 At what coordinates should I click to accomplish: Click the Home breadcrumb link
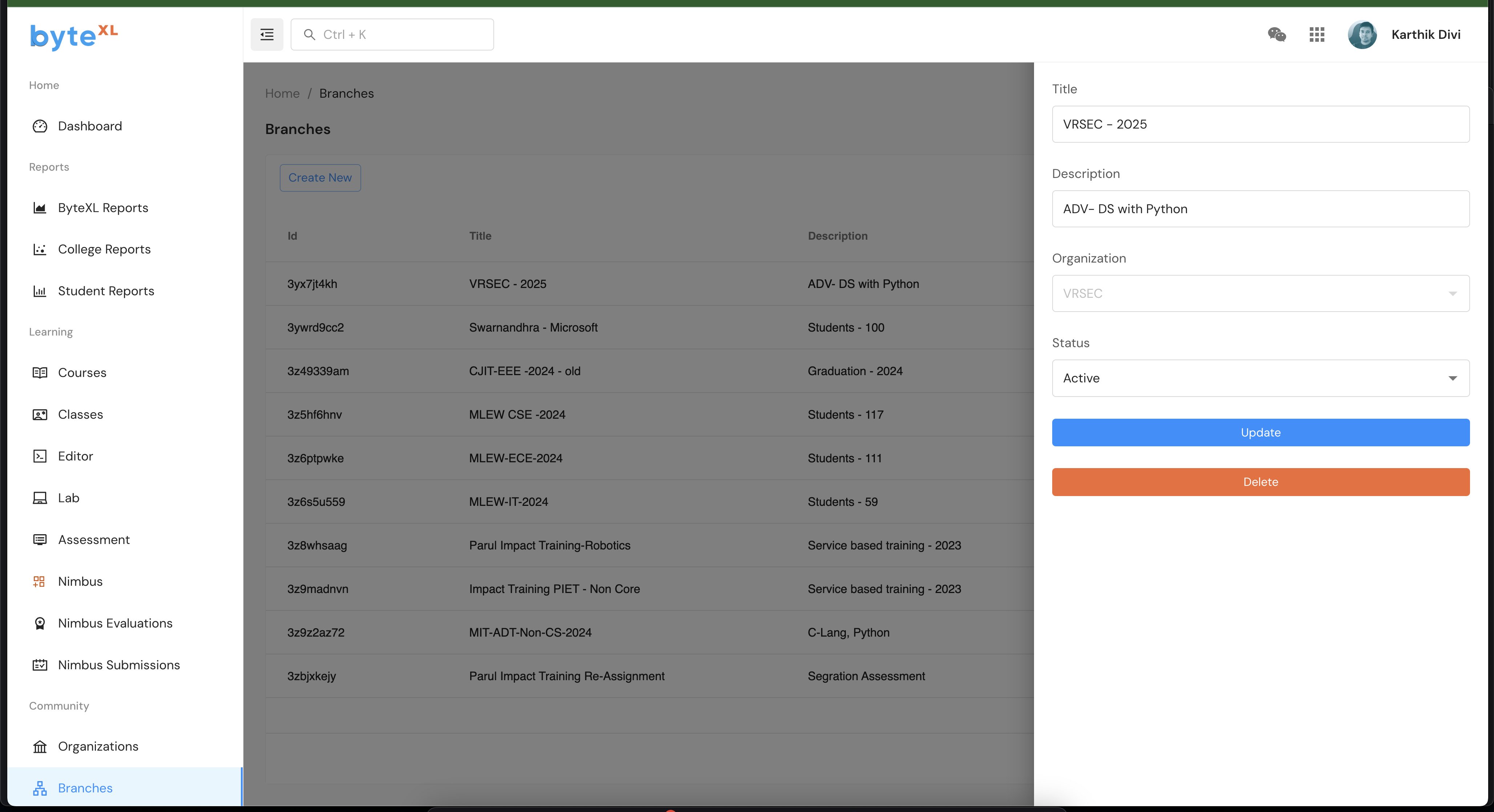282,93
